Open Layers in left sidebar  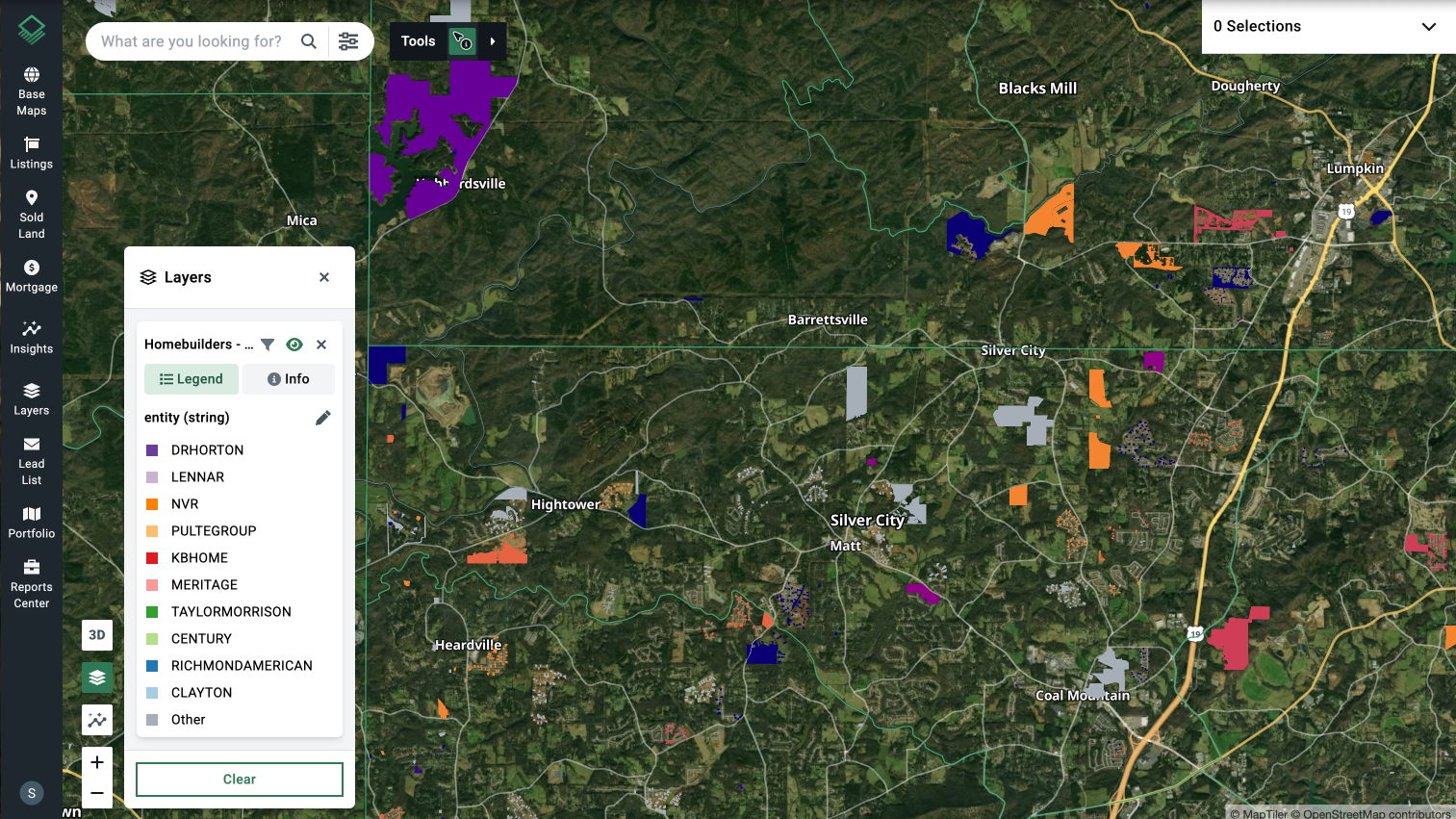32,399
